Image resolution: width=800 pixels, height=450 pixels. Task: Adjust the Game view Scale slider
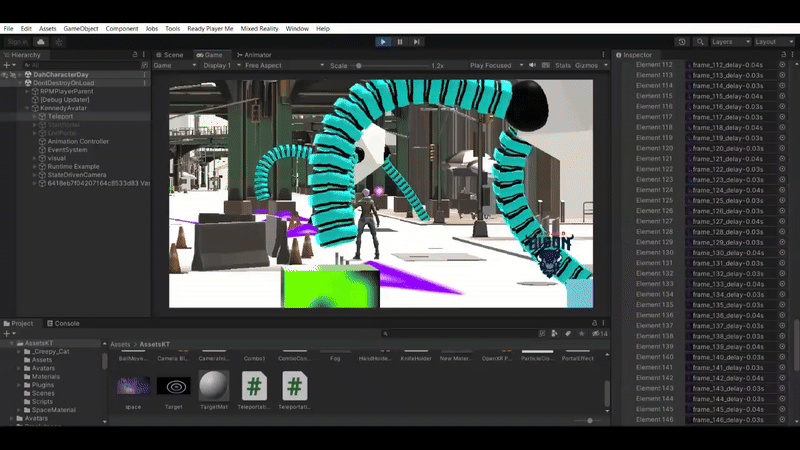coord(393,65)
